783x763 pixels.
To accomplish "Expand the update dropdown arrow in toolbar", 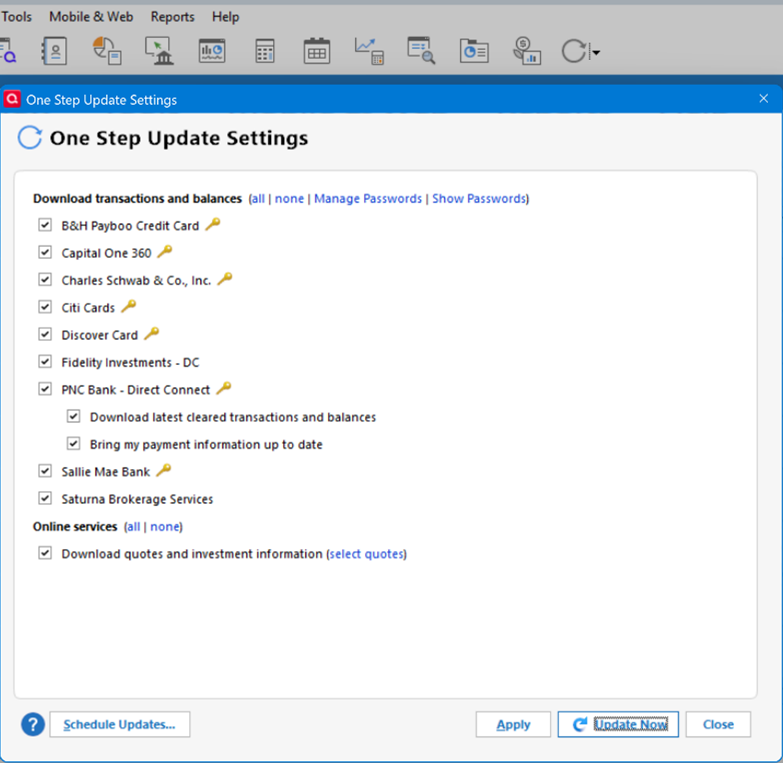I will point(596,52).
